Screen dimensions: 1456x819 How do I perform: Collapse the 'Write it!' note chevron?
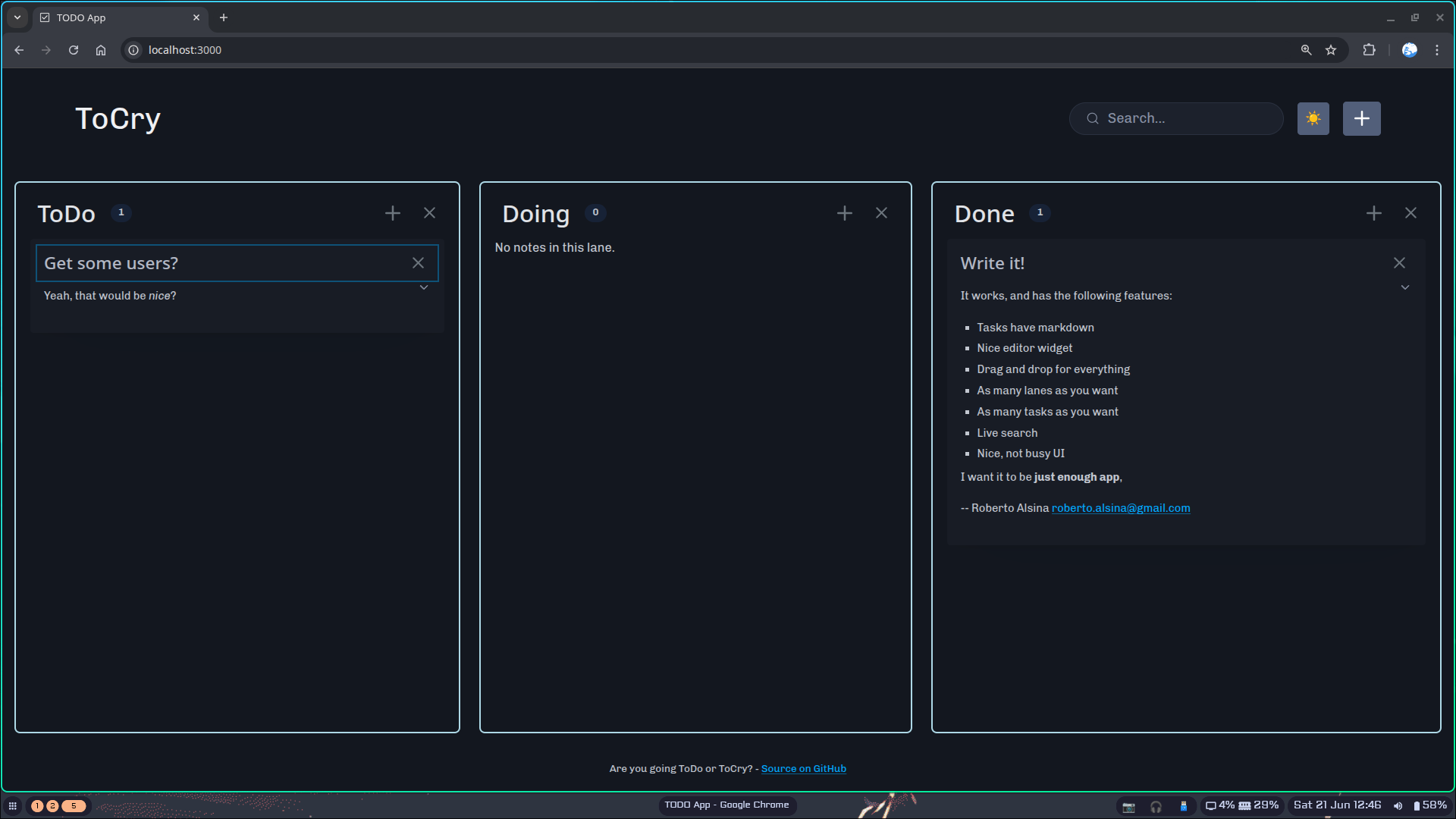pyautogui.click(x=1404, y=287)
